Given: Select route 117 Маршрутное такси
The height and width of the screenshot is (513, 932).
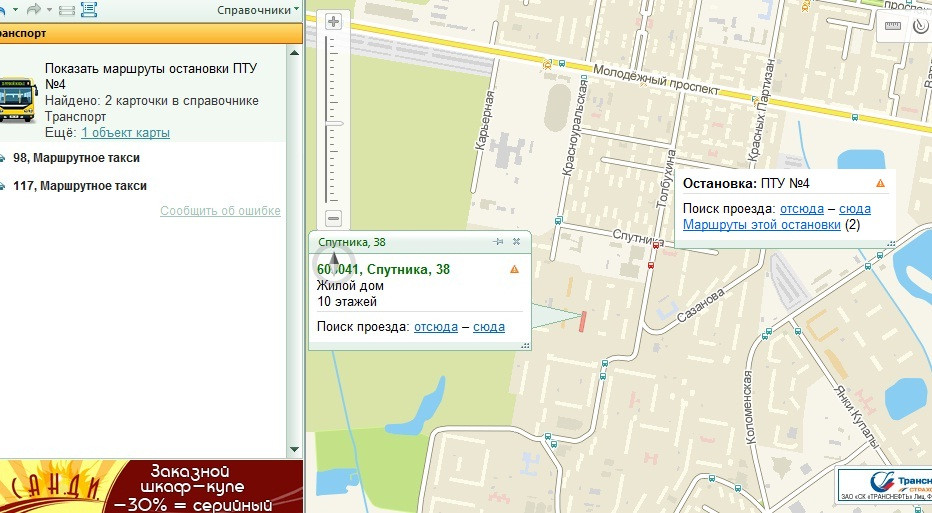Looking at the screenshot, I should pos(80,186).
